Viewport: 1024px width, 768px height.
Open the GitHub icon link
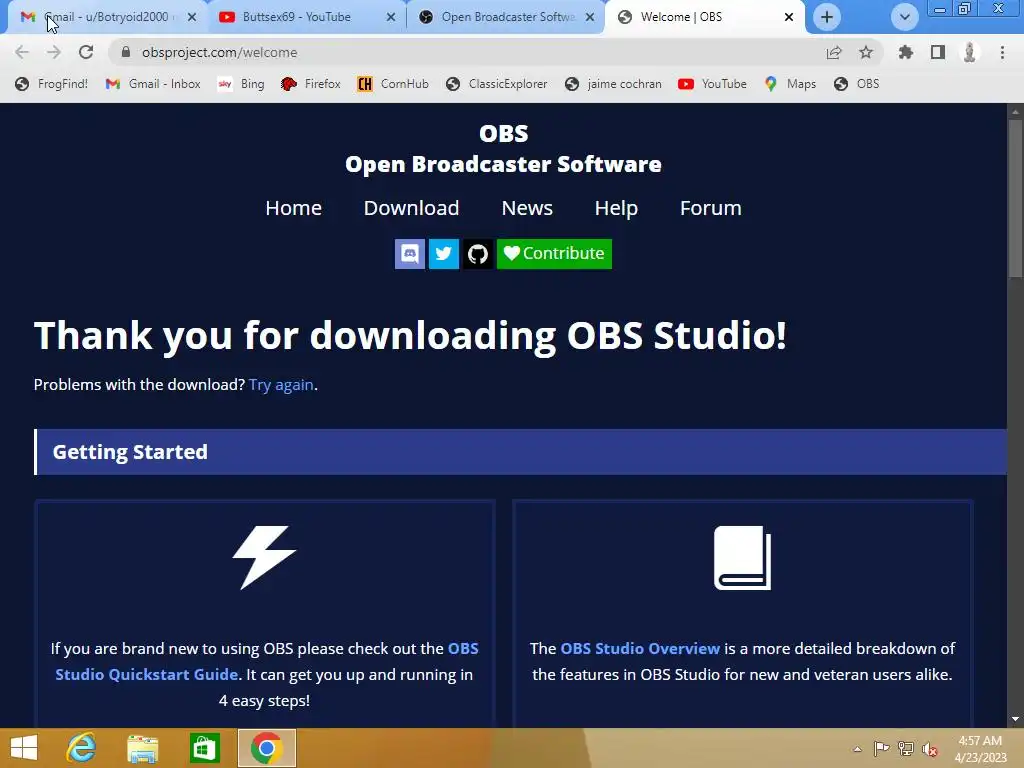477,253
